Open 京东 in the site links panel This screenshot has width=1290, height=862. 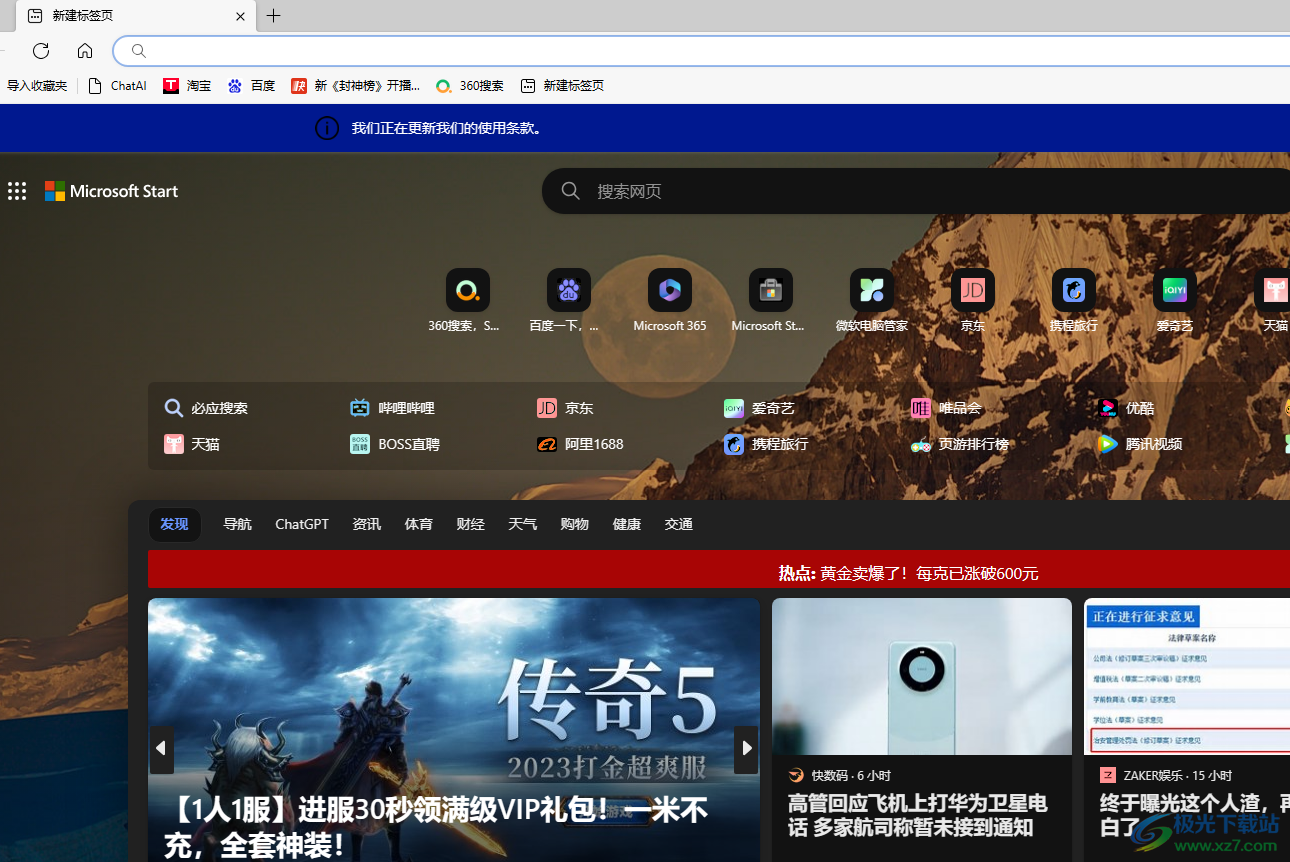click(565, 408)
